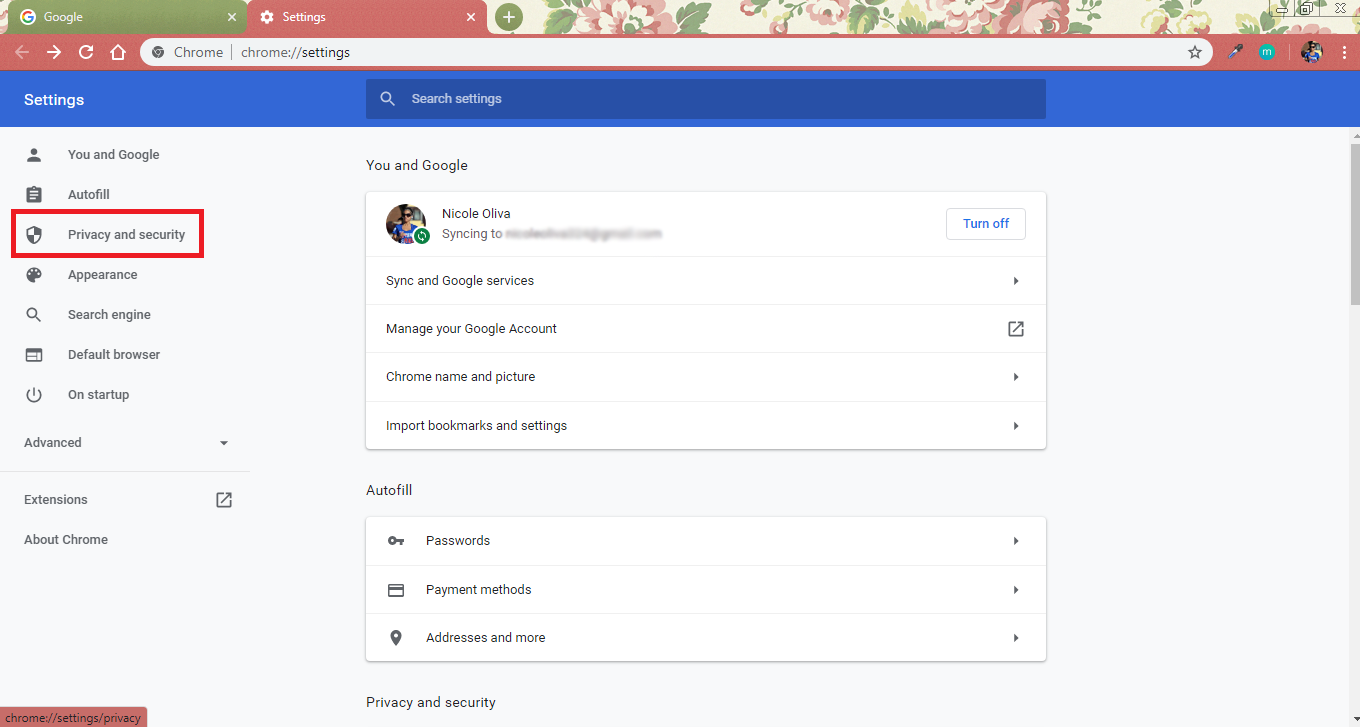Click the magnifier icon in Search settings
Viewport: 1360px width, 727px height.
coord(388,99)
